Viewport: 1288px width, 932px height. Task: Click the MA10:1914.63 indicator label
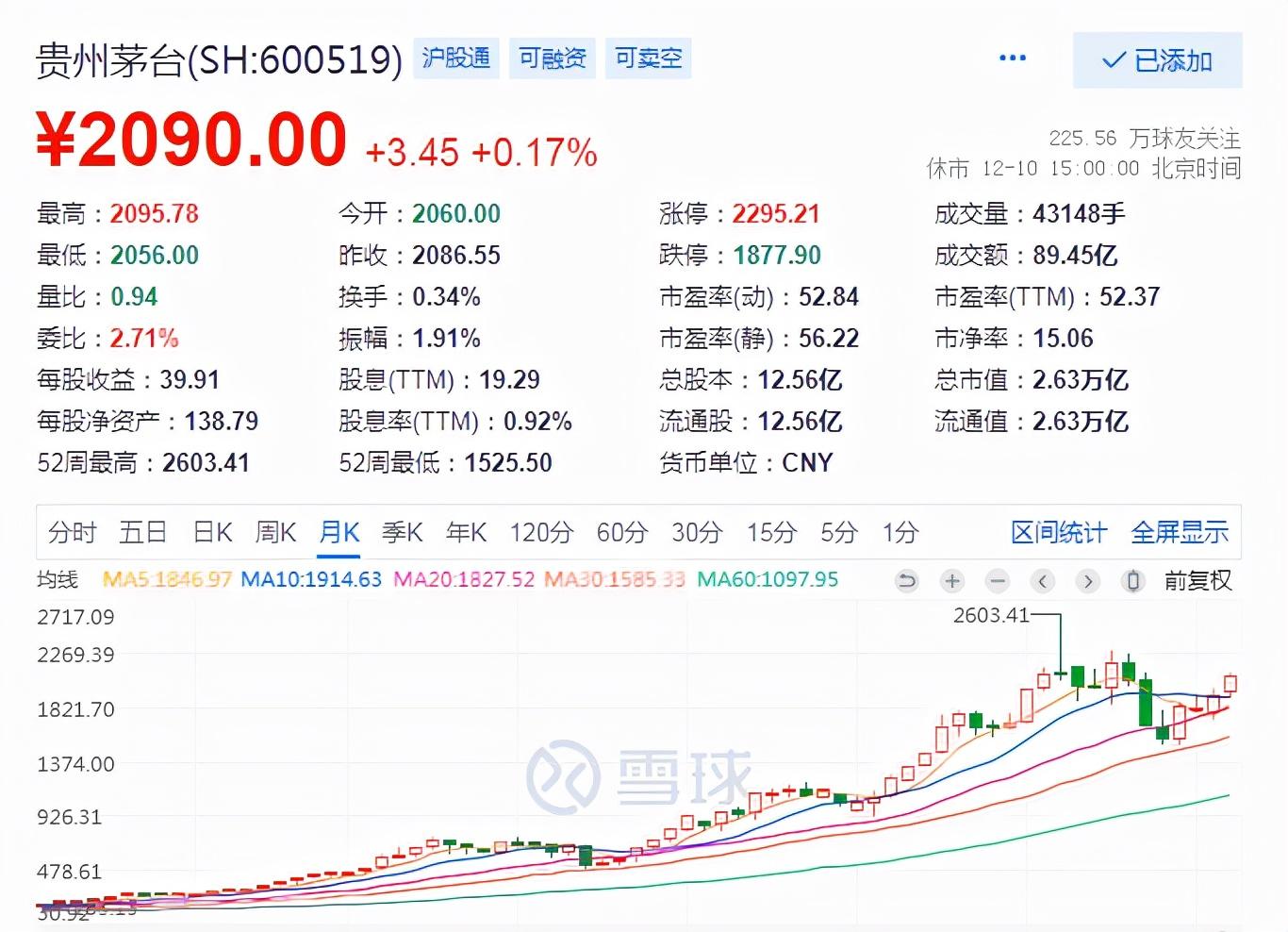click(311, 579)
